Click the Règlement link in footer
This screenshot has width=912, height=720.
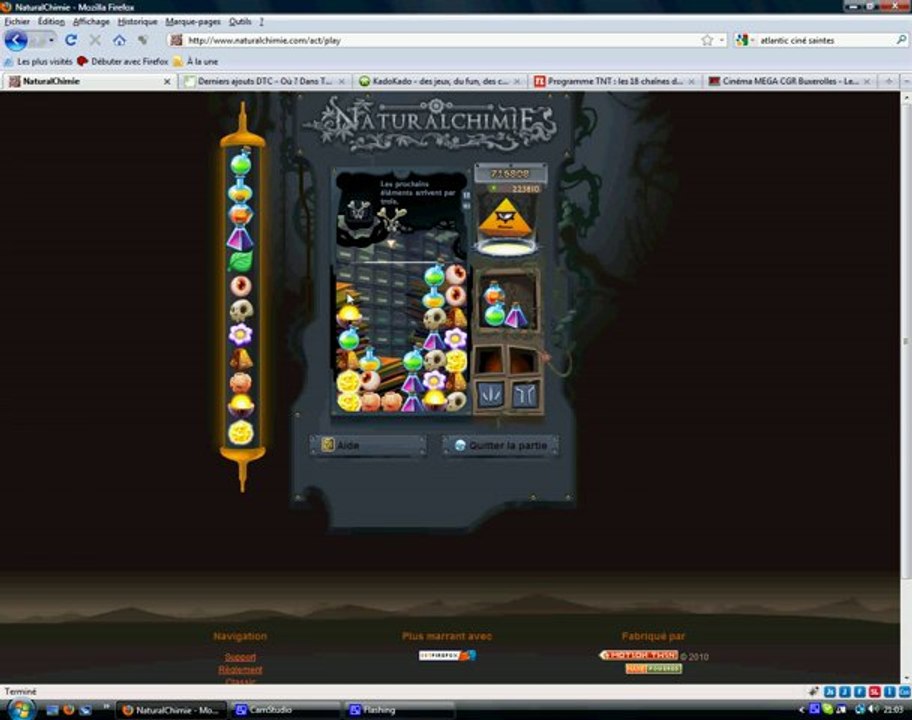tap(240, 670)
